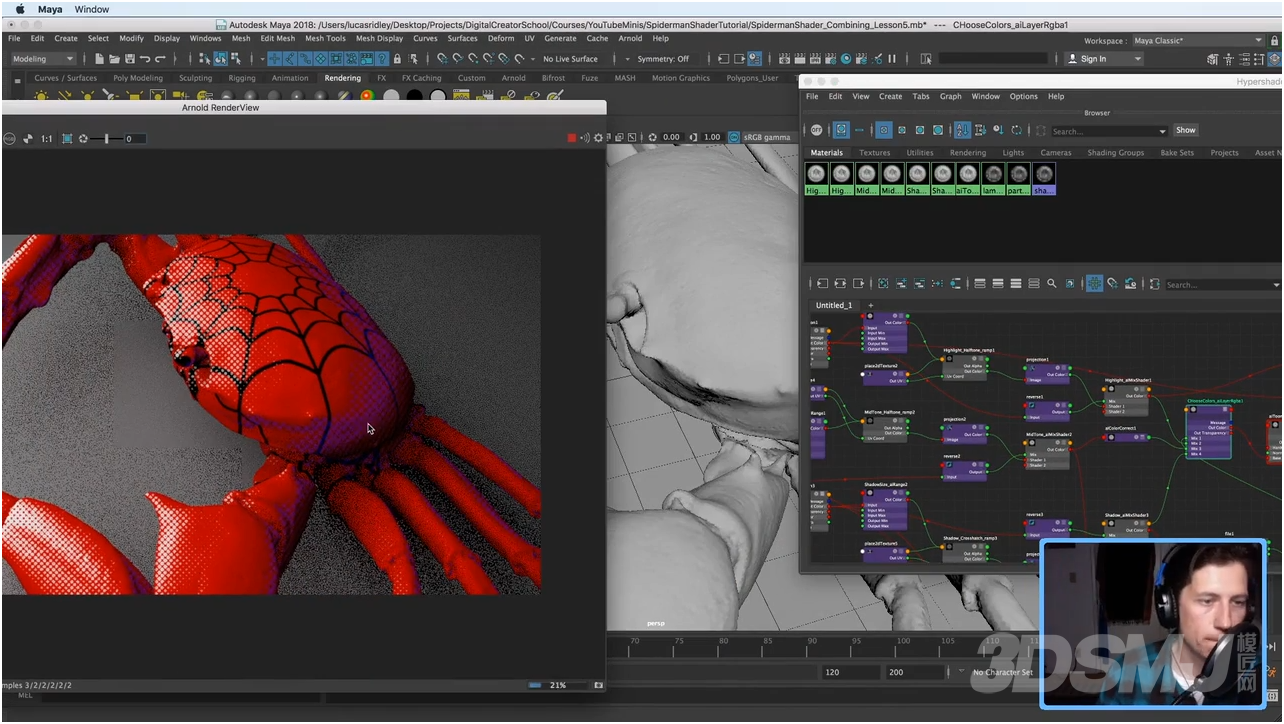The height and width of the screenshot is (724, 1284).
Task: Toggle select by component type mode
Action: coord(237,59)
